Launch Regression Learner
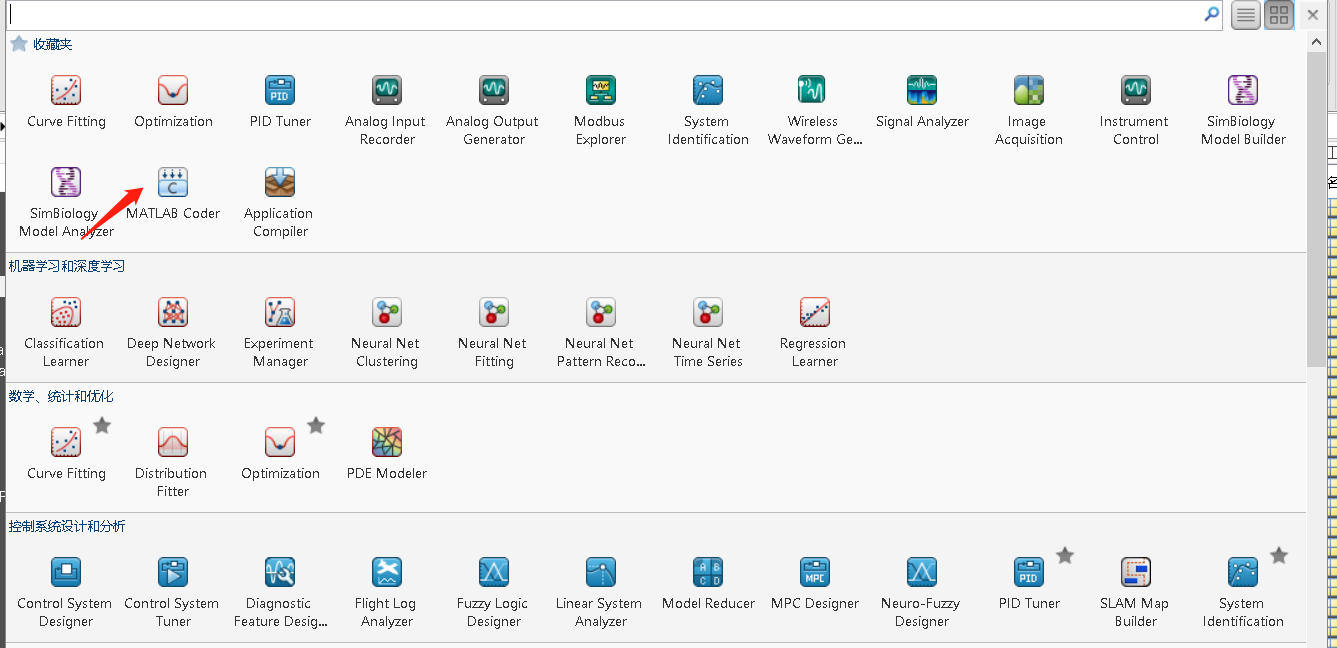Screen dimensions: 1337x648 [x=814, y=332]
